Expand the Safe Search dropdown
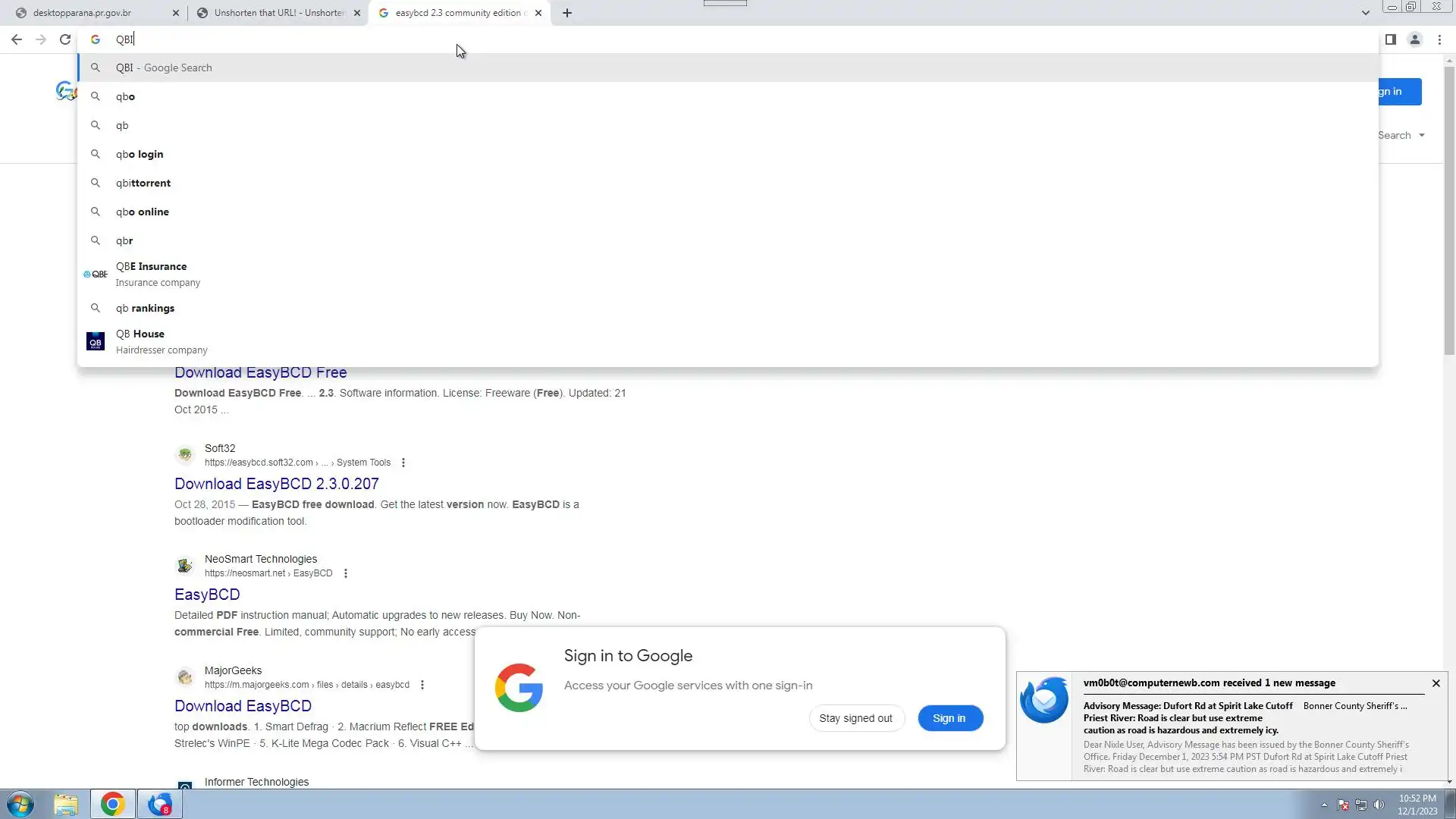1456x819 pixels. click(x=1401, y=135)
